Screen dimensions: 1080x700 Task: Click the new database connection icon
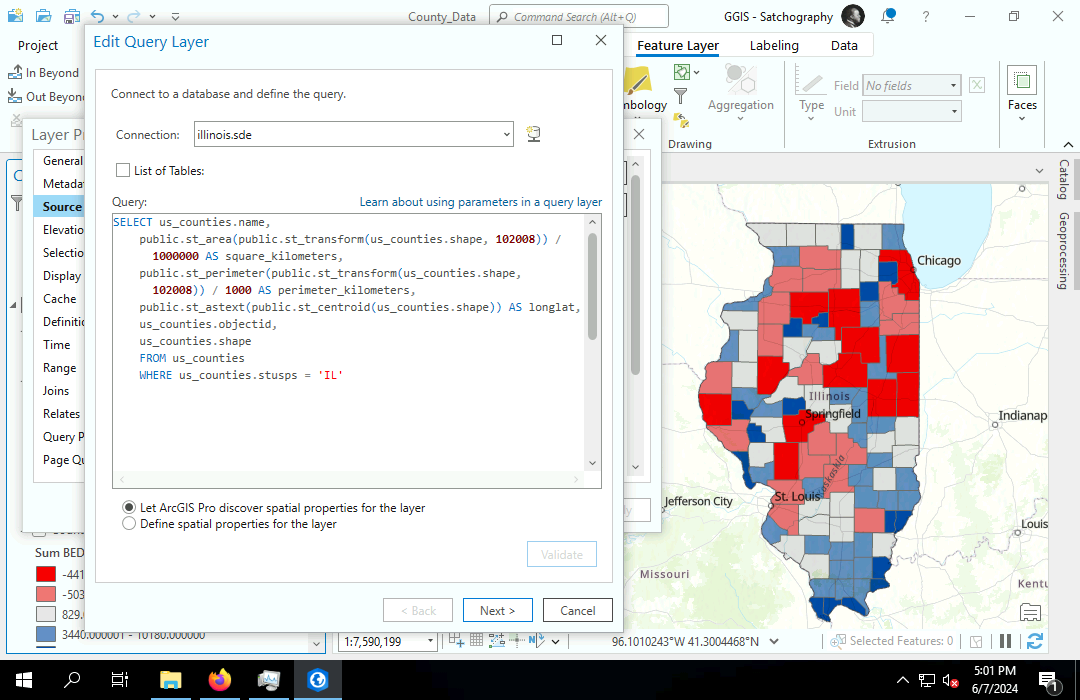[534, 134]
